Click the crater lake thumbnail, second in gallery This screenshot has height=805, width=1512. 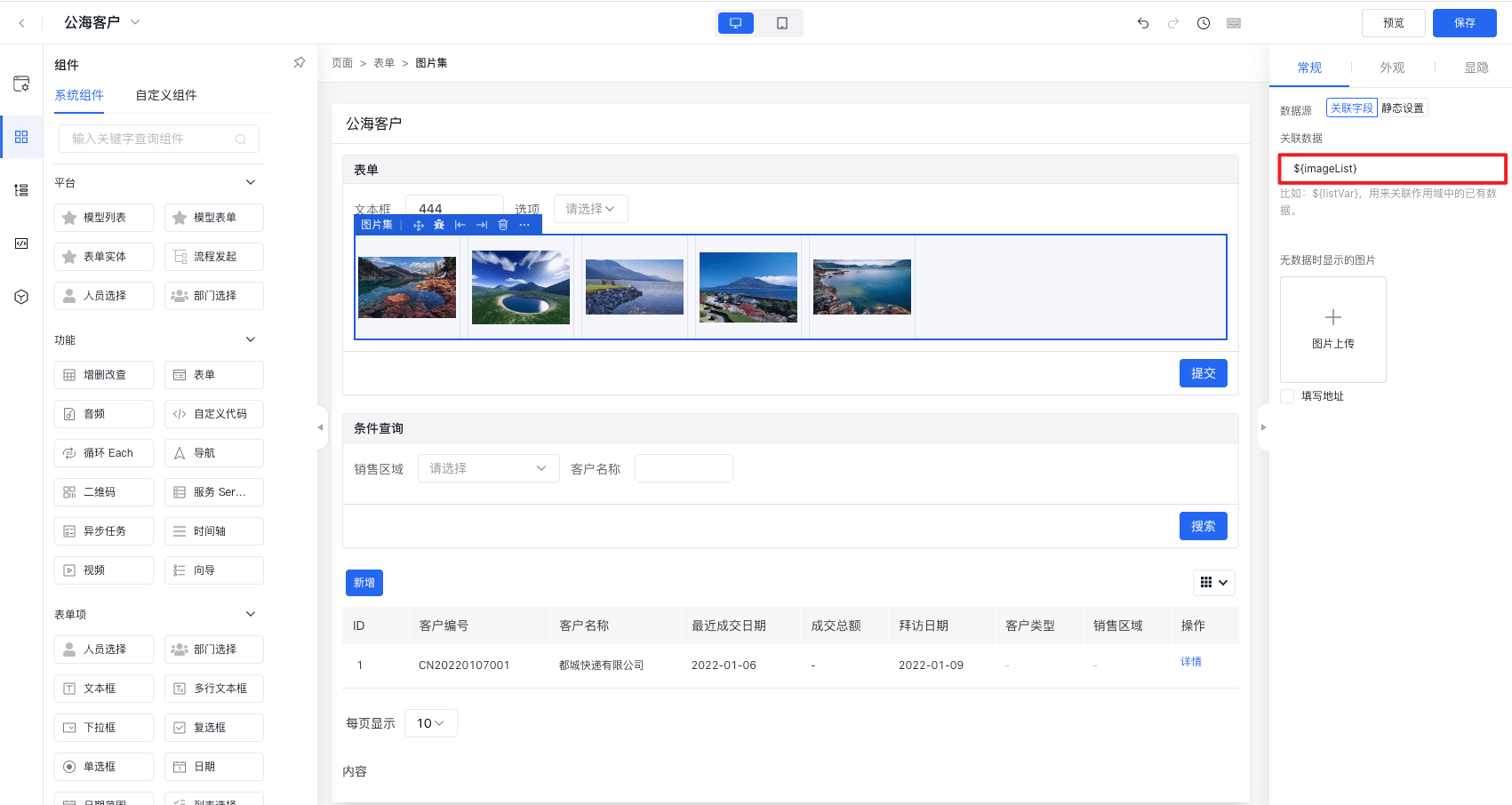521,287
